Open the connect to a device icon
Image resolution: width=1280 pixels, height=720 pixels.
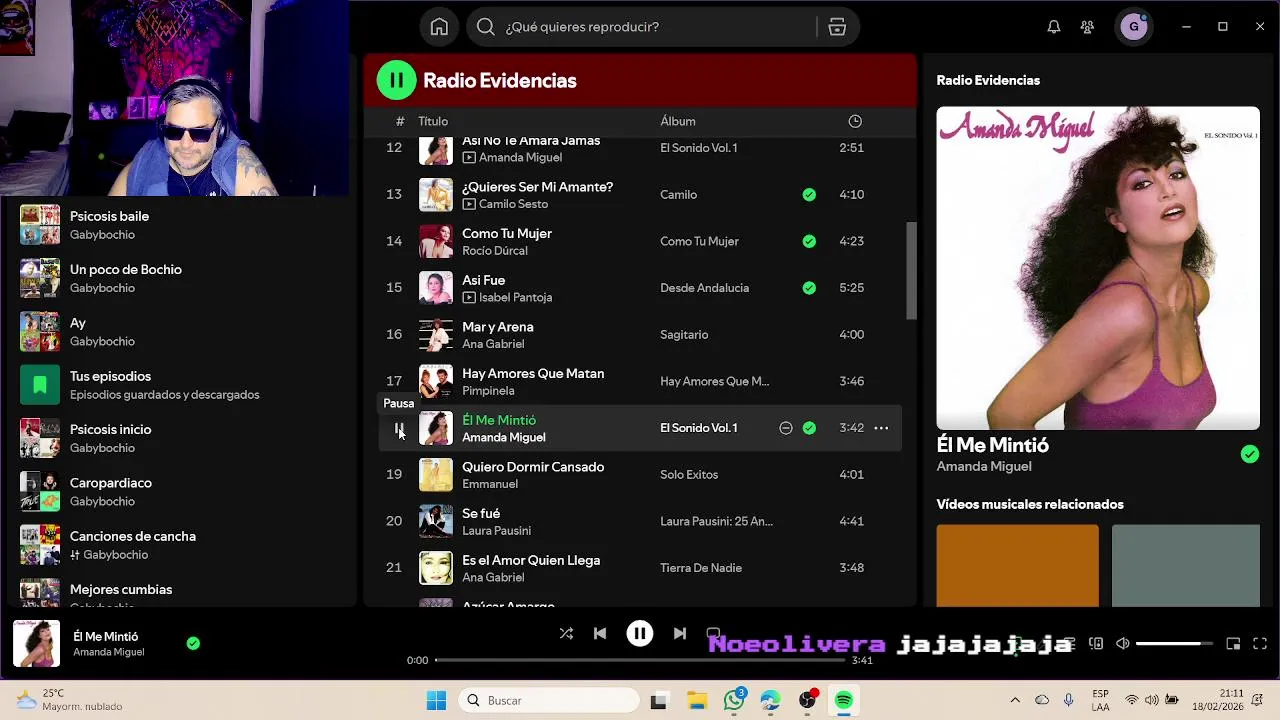tap(1096, 644)
